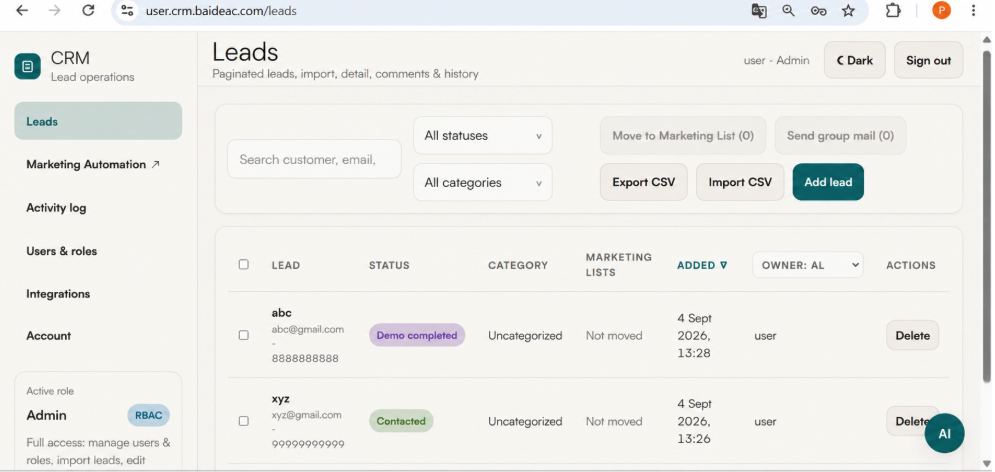
Task: Click phone number 99999999999
Action: (x=308, y=444)
